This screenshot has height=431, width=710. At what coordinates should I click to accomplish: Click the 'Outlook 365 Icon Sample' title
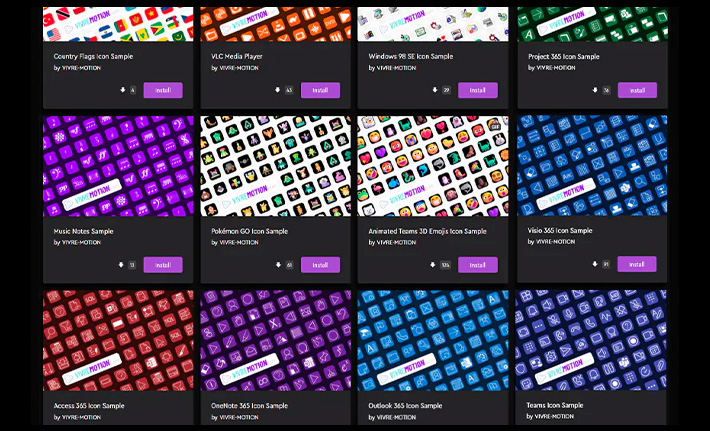point(405,406)
